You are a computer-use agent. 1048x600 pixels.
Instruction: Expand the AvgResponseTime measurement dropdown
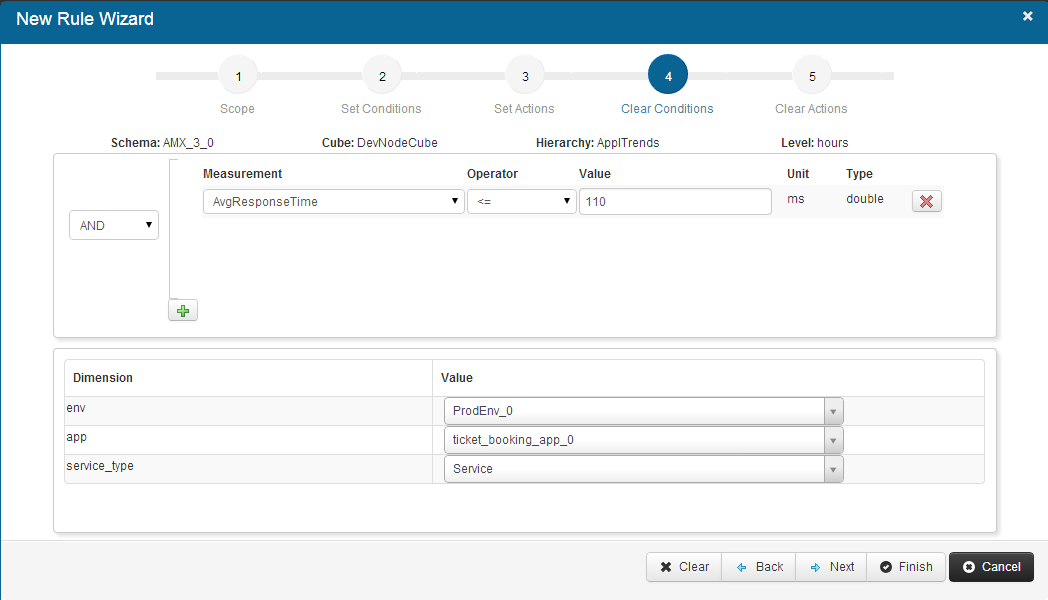(x=333, y=202)
